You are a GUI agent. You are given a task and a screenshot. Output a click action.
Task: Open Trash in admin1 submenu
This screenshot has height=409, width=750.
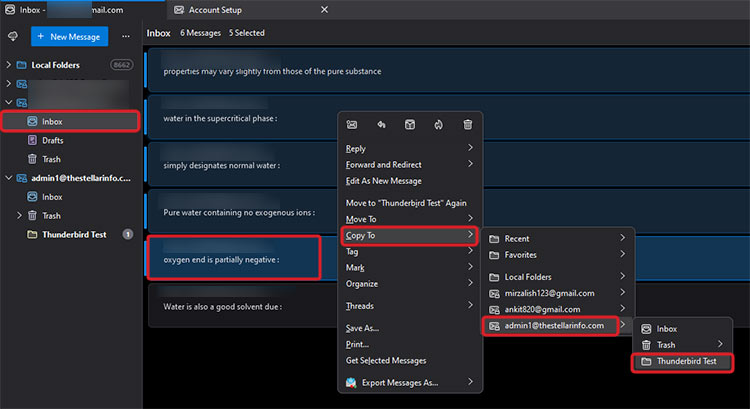click(x=683, y=345)
